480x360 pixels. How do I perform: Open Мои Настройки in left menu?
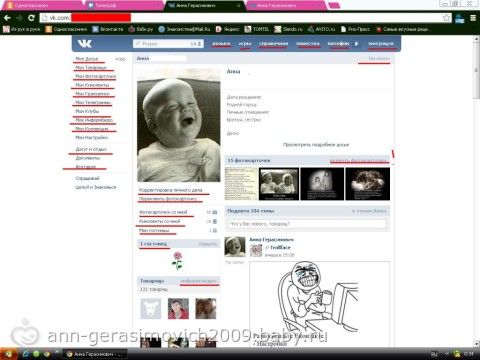tap(92, 137)
